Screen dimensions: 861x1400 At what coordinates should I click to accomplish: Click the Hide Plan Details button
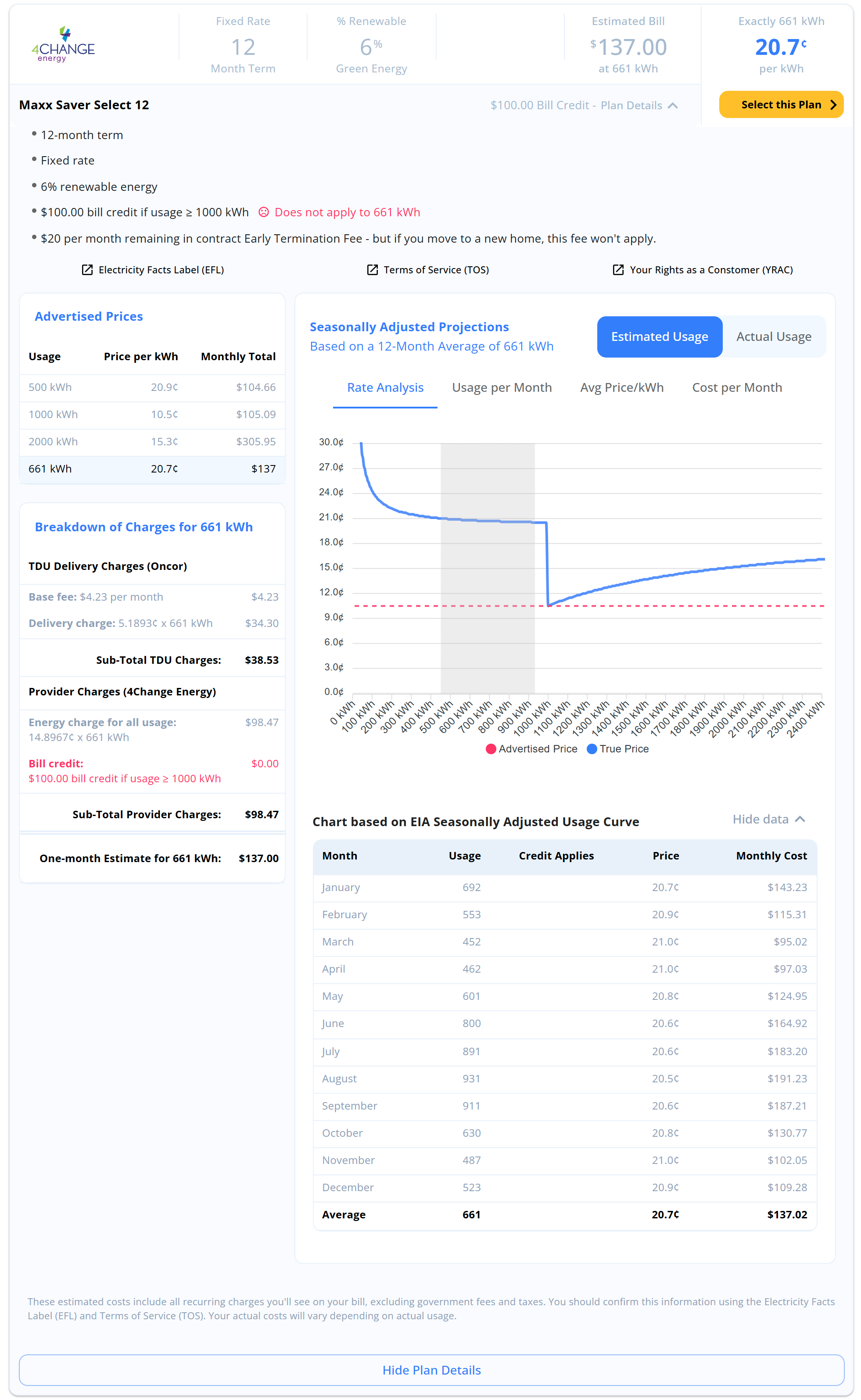tap(432, 1370)
